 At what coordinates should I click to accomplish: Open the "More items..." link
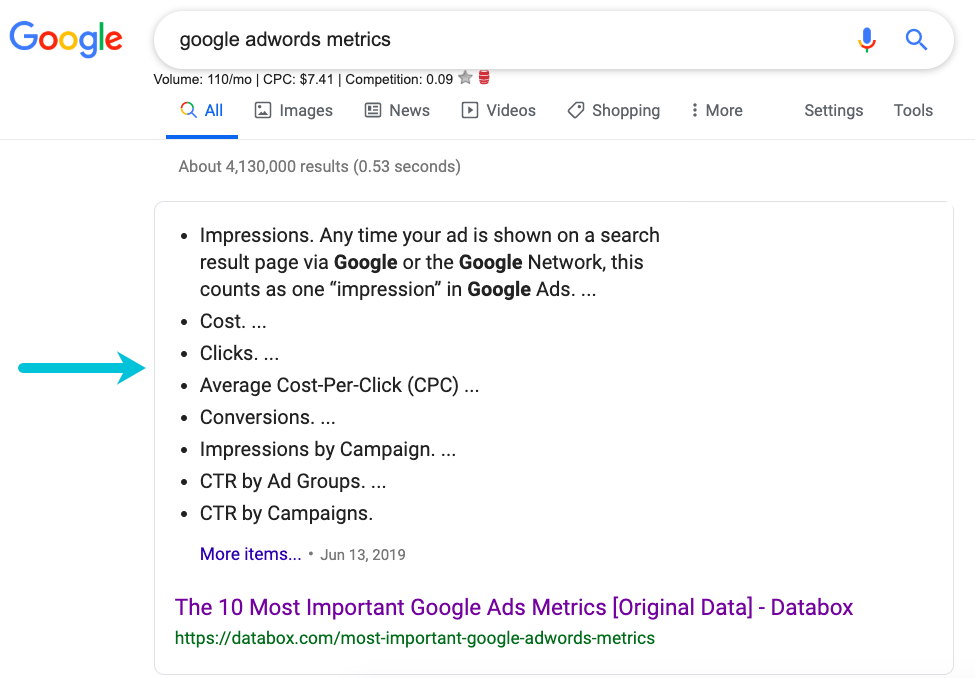pyautogui.click(x=250, y=554)
